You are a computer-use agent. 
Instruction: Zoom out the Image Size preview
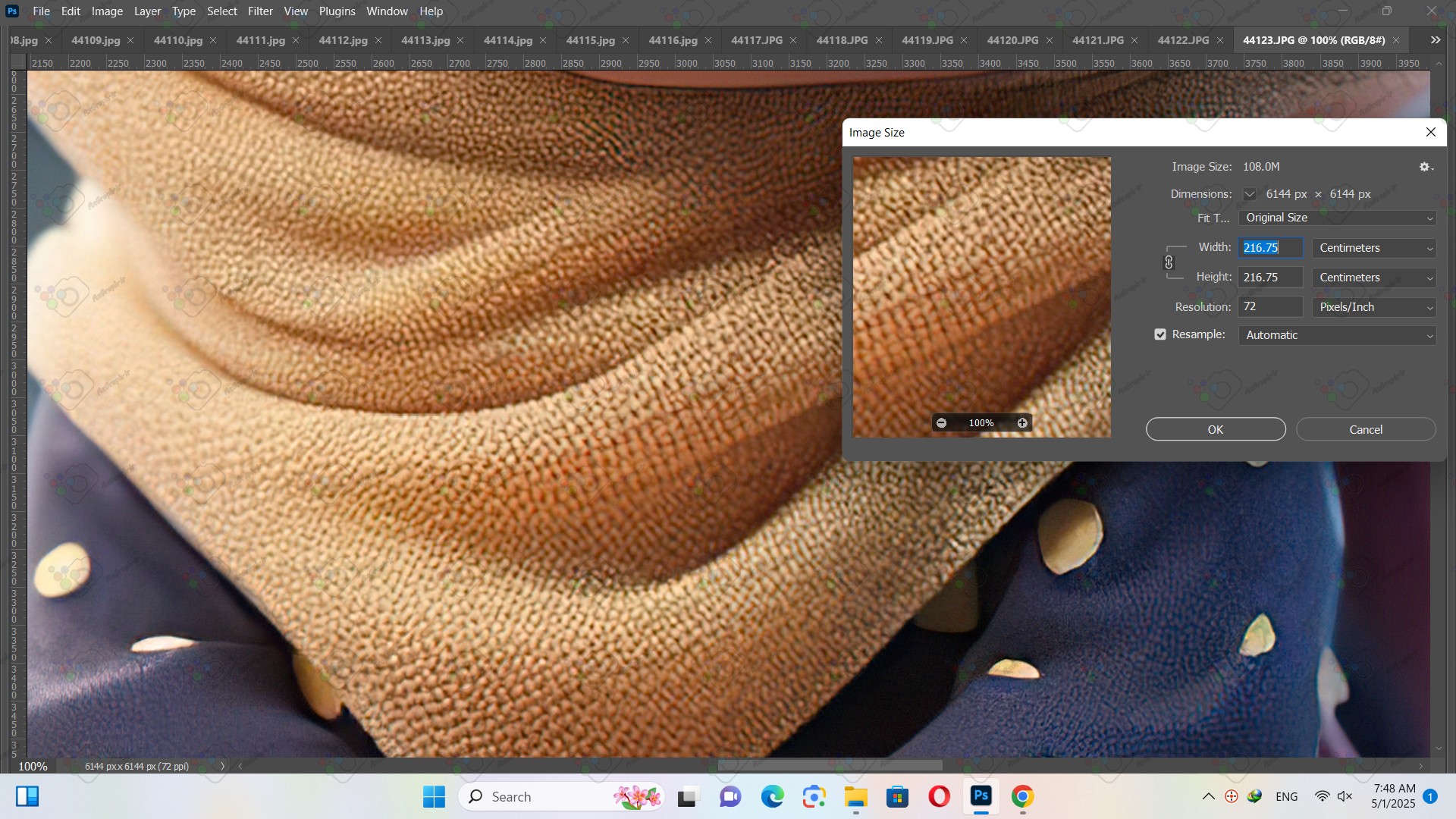[x=941, y=423]
